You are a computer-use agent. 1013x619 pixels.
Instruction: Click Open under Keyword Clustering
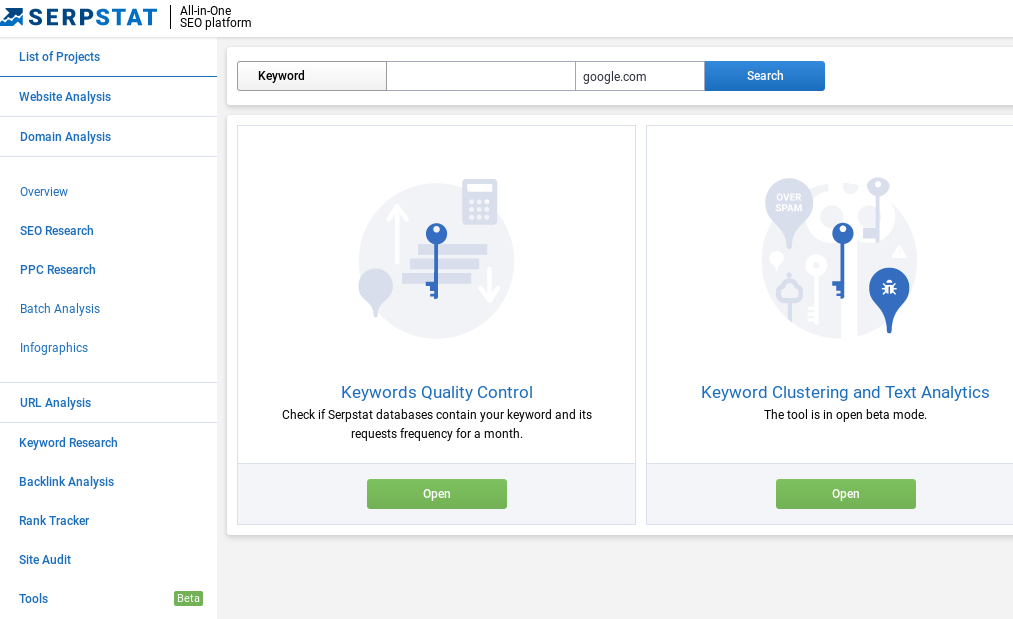(846, 494)
